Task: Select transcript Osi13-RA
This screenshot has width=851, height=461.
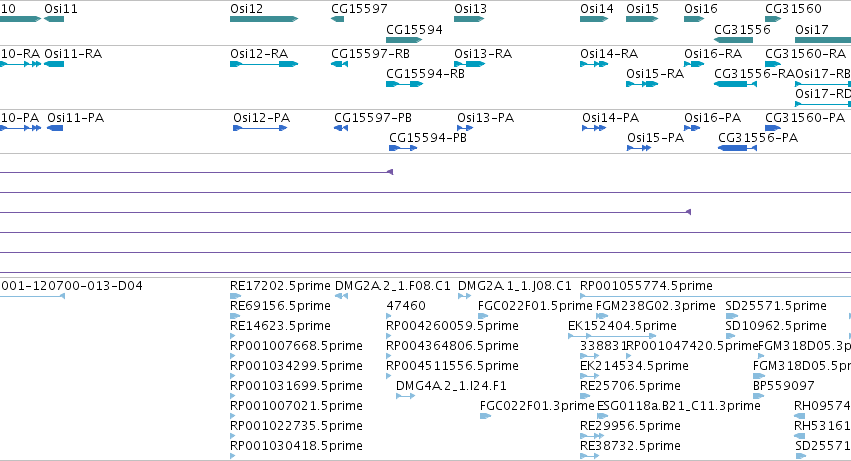Action: 469,64
